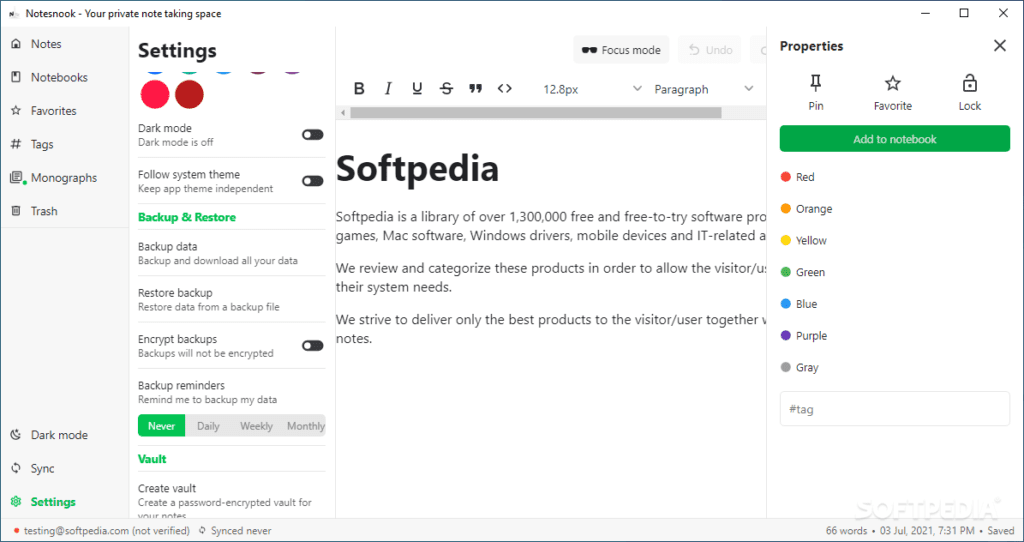Turn on Follow system theme toggle
Viewport: 1024px width, 542px height.
[313, 181]
